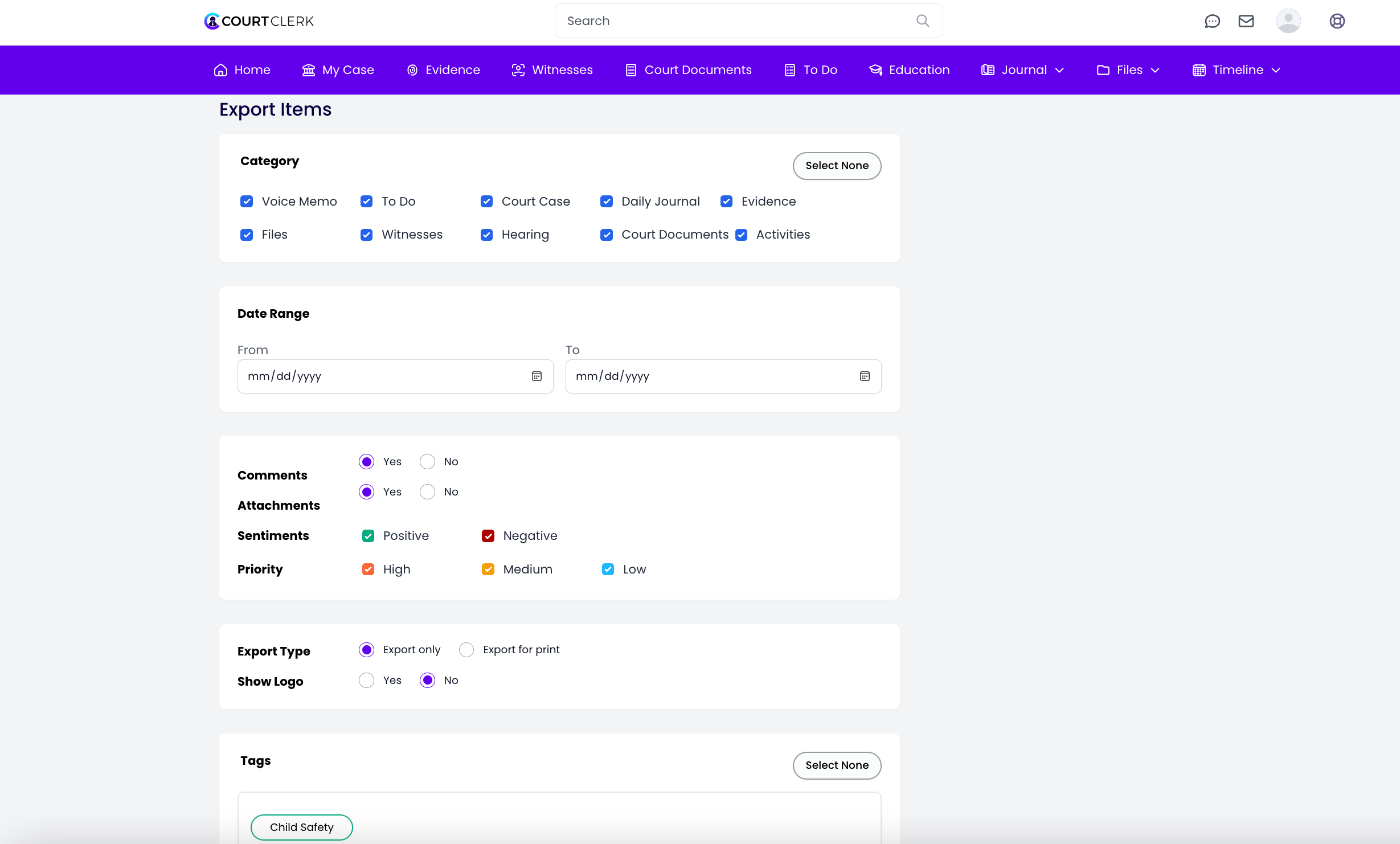Click the CourtClerk logo
The width and height of the screenshot is (1400, 844).
(x=259, y=21)
